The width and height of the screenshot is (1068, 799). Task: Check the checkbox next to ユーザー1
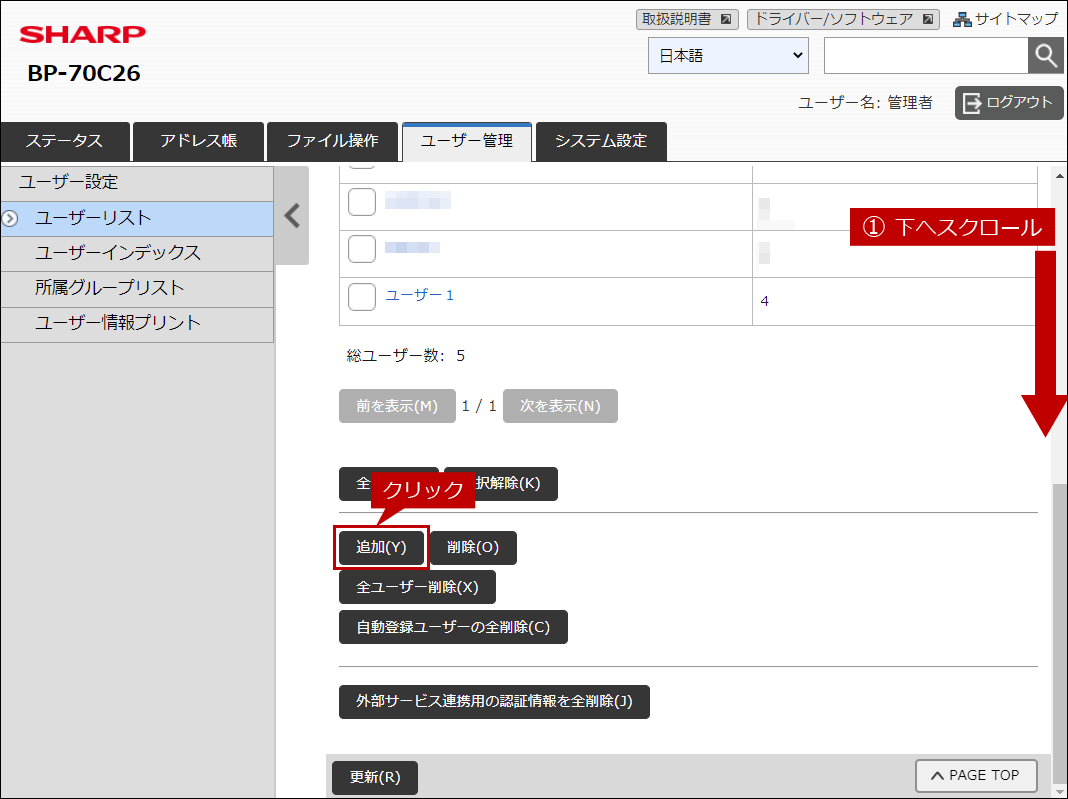click(362, 297)
